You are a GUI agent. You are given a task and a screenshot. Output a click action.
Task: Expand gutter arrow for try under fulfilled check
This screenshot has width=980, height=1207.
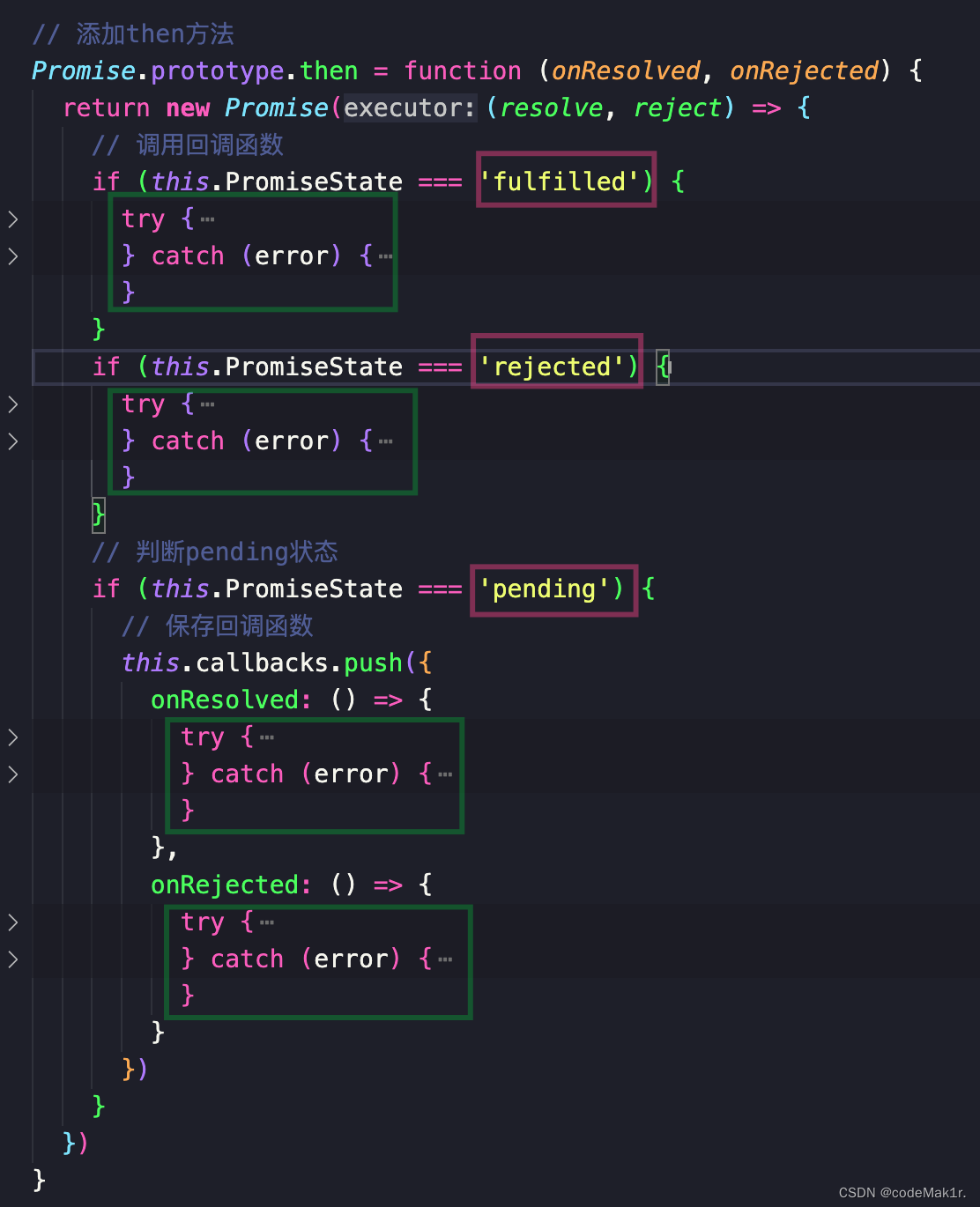click(13, 219)
